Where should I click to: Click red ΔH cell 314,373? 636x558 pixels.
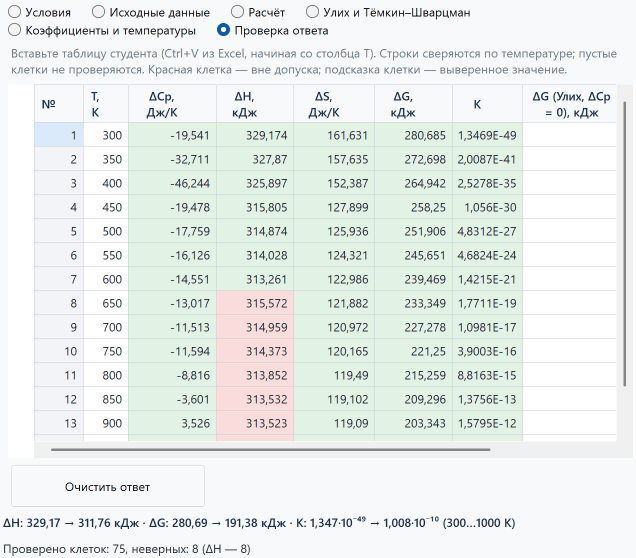[x=255, y=350]
